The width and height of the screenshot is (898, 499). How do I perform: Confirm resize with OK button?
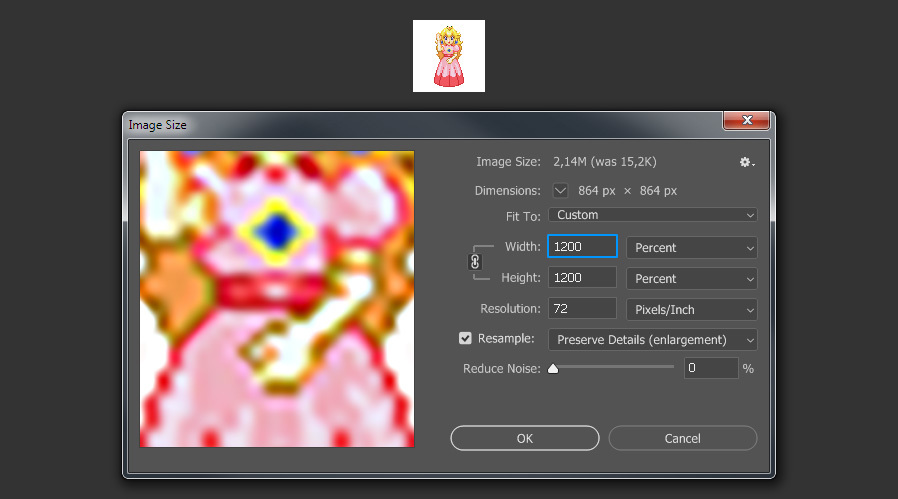pyautogui.click(x=525, y=438)
